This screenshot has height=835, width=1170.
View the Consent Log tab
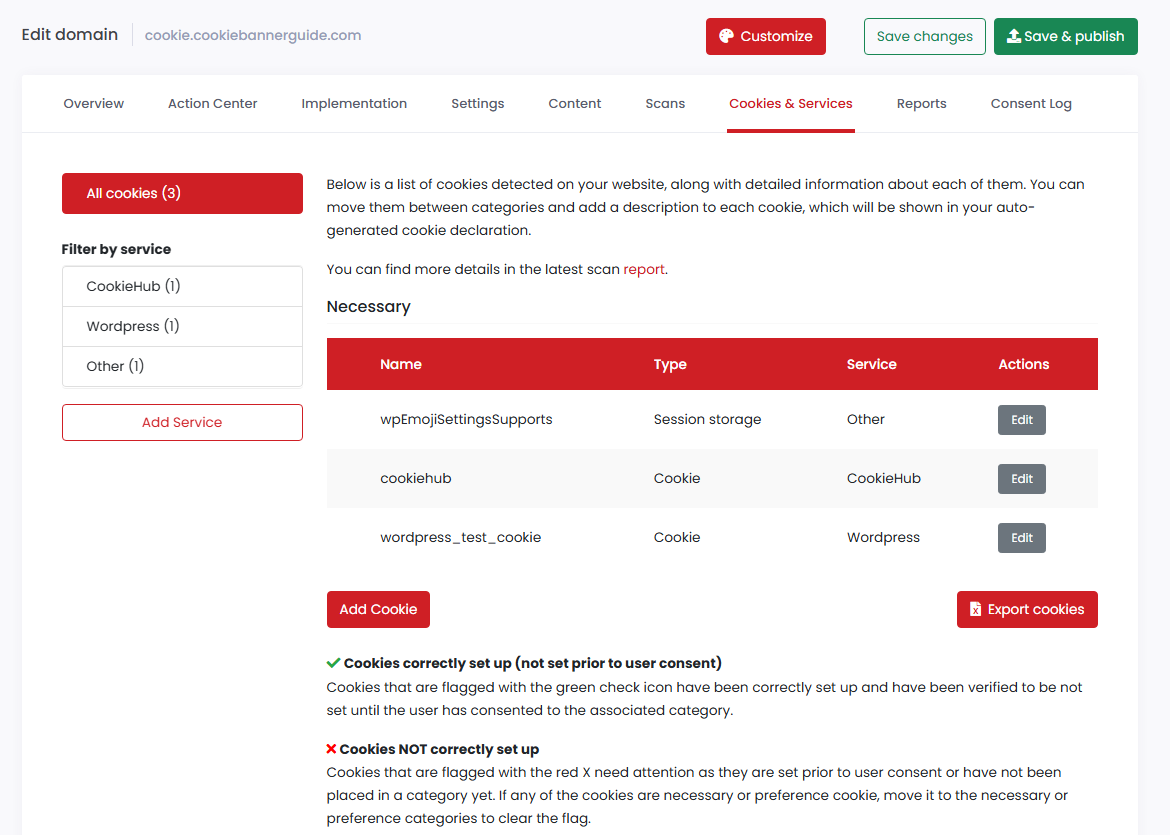tap(1031, 104)
